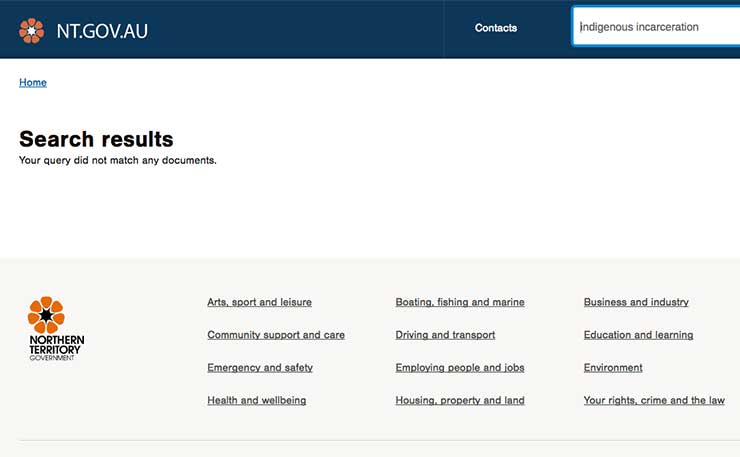Go to Education and learning

638,335
